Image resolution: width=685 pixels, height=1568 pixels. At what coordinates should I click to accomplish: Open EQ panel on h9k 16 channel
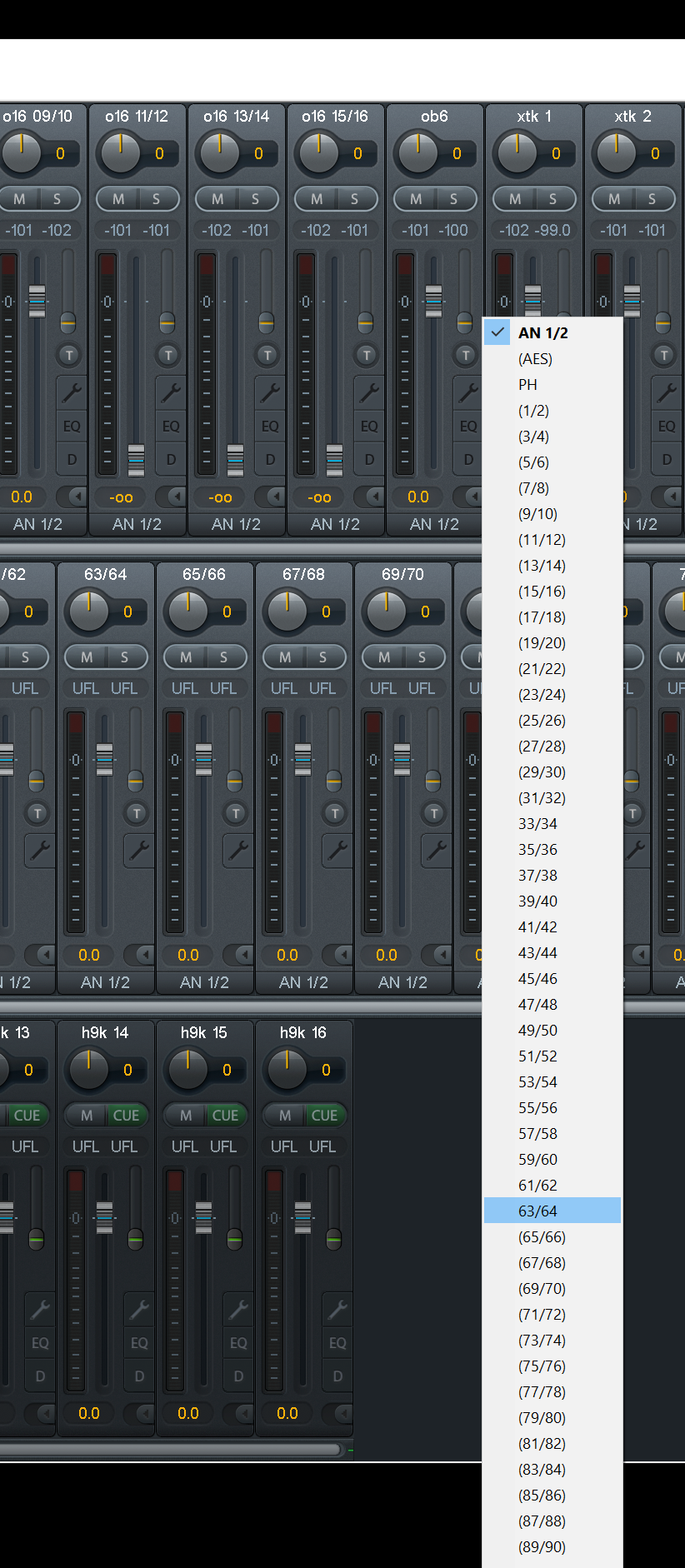tap(337, 1343)
